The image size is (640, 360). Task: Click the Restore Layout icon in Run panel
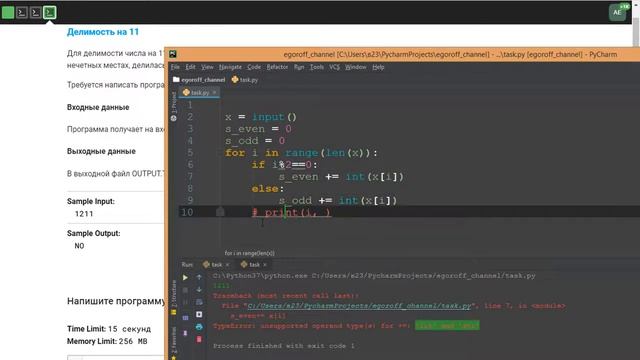(x=185, y=318)
